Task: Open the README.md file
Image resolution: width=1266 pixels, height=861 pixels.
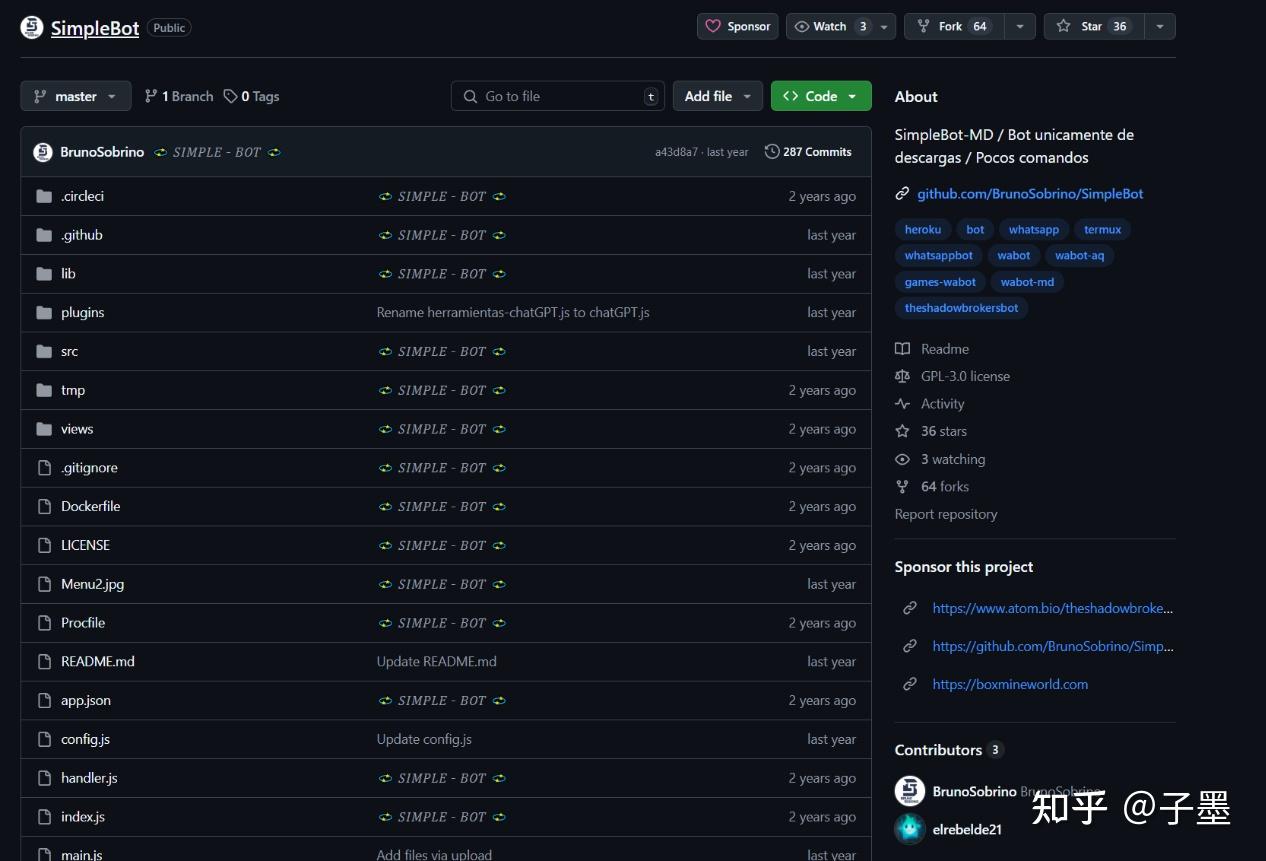Action: point(97,661)
